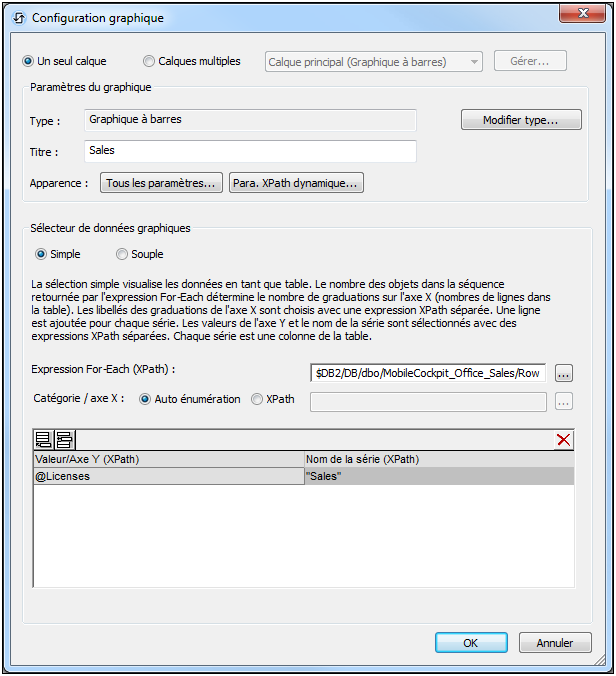Open XPath editor for For-Each expression

pos(563,373)
